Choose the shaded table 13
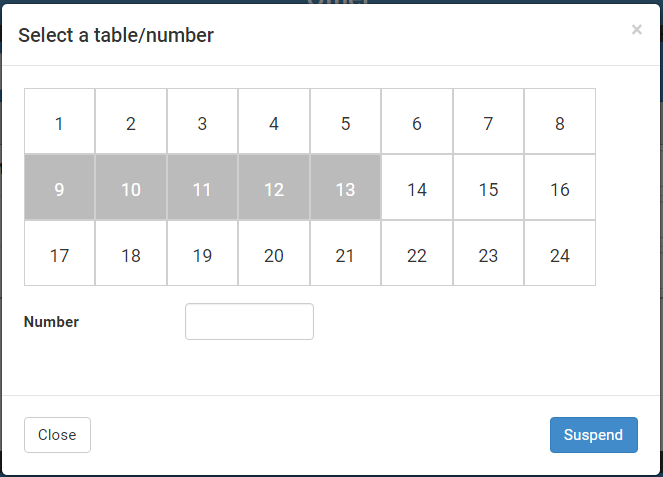The width and height of the screenshot is (663, 477). pos(345,189)
